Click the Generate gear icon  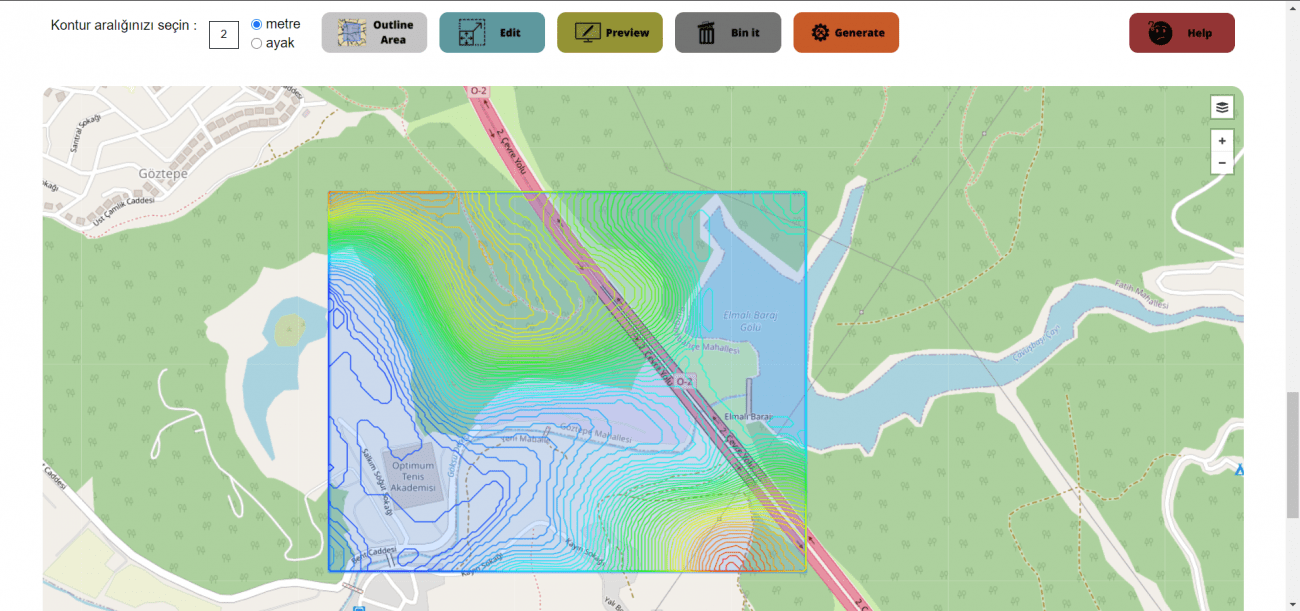click(820, 33)
